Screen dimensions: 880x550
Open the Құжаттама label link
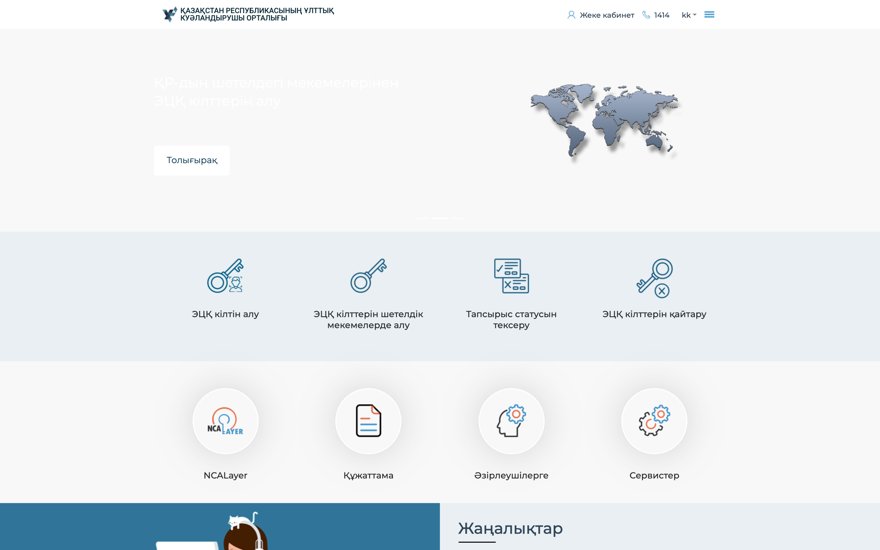(368, 475)
